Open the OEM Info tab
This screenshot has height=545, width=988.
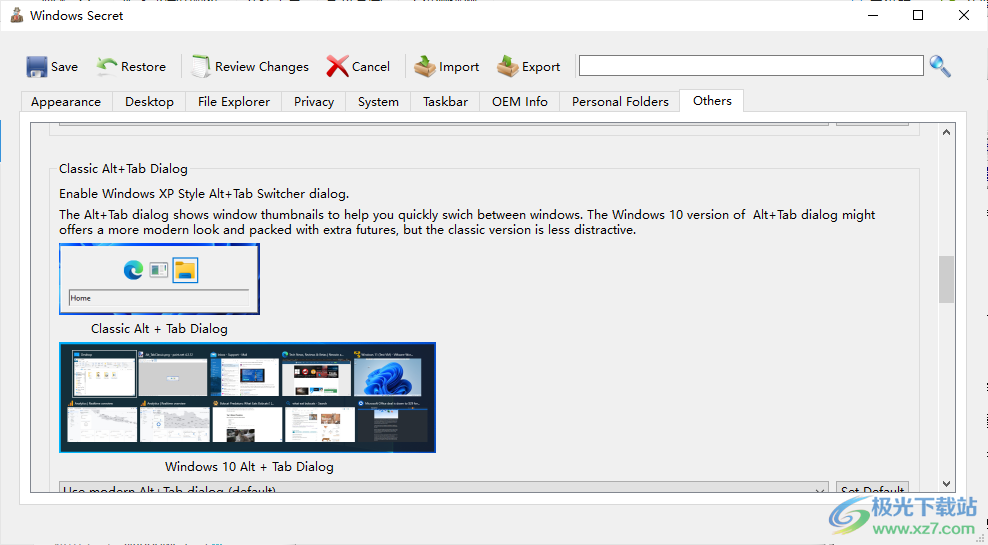520,101
